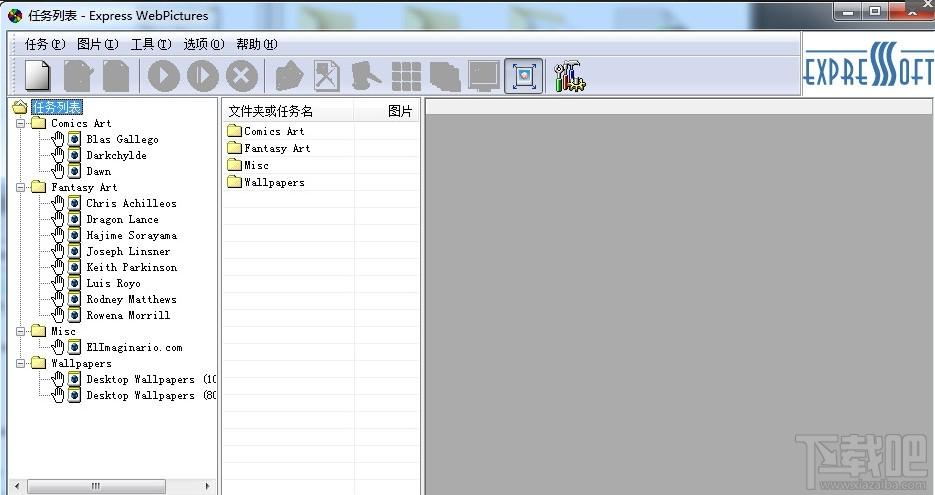Click the hand icon beside Dawn
This screenshot has height=495, width=935.
coord(57,171)
